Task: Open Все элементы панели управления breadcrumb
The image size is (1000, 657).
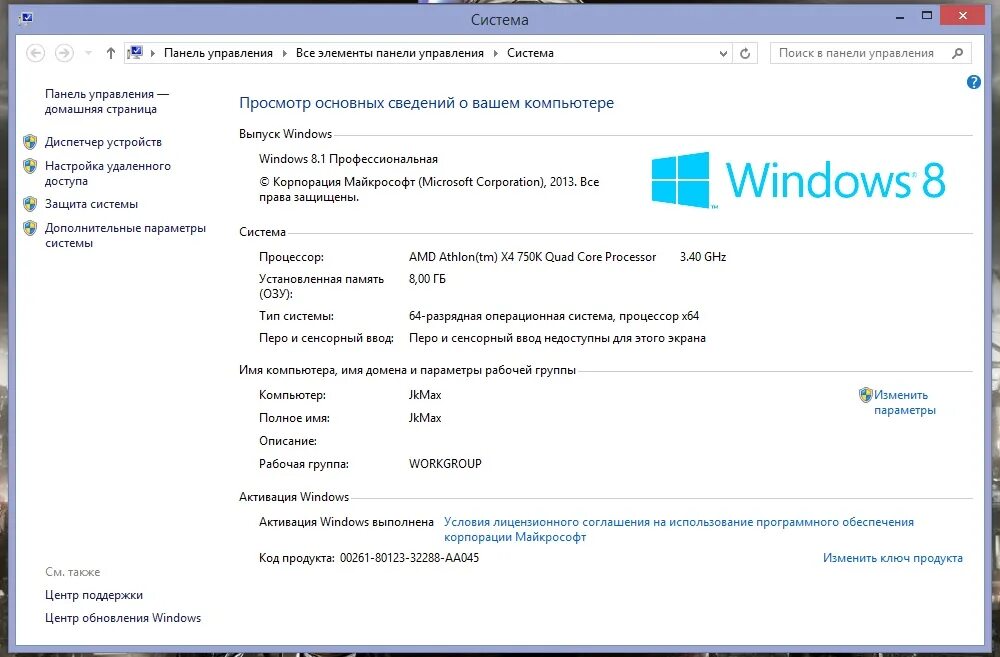Action: 390,53
